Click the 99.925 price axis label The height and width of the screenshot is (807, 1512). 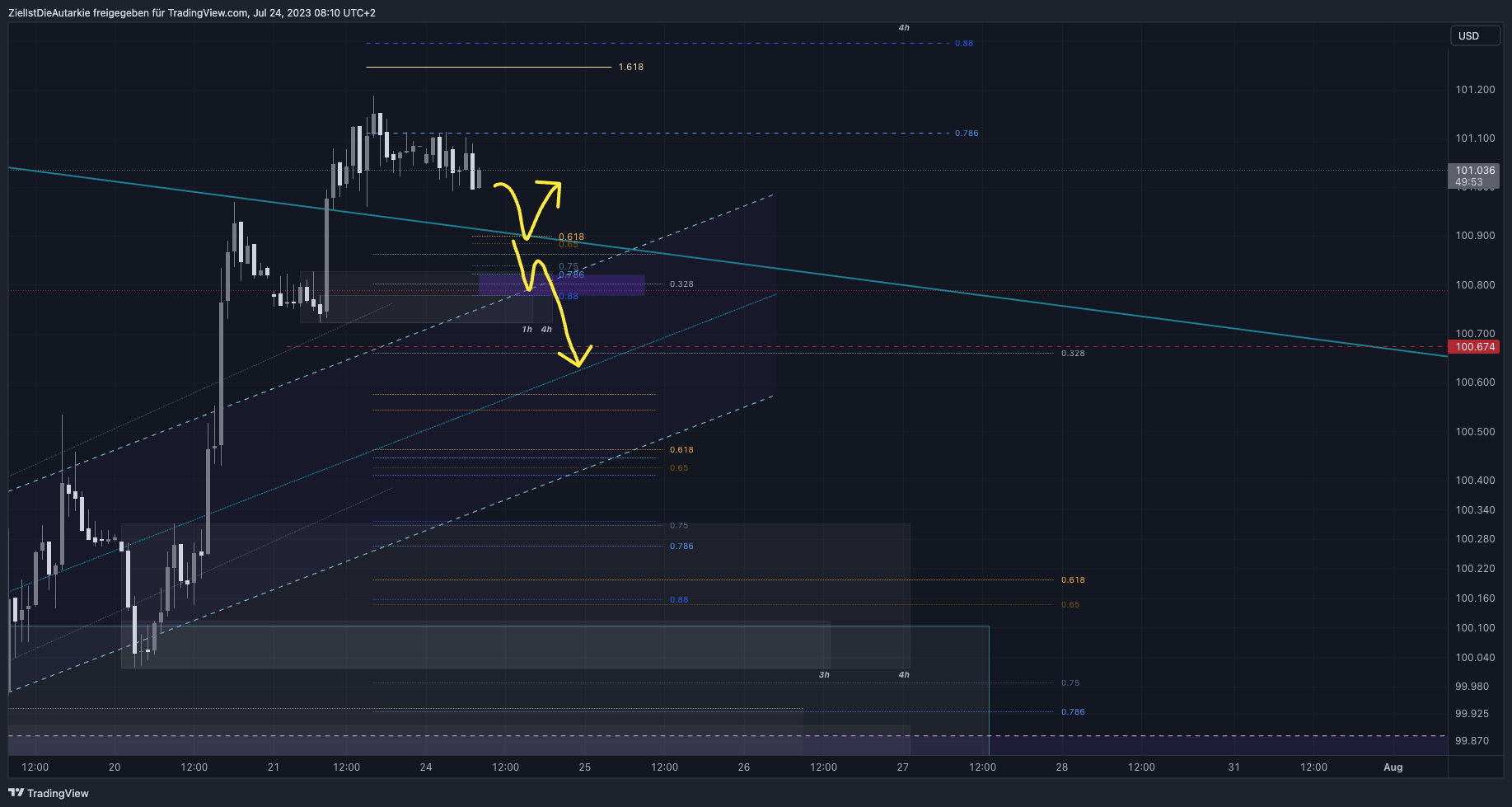point(1472,714)
